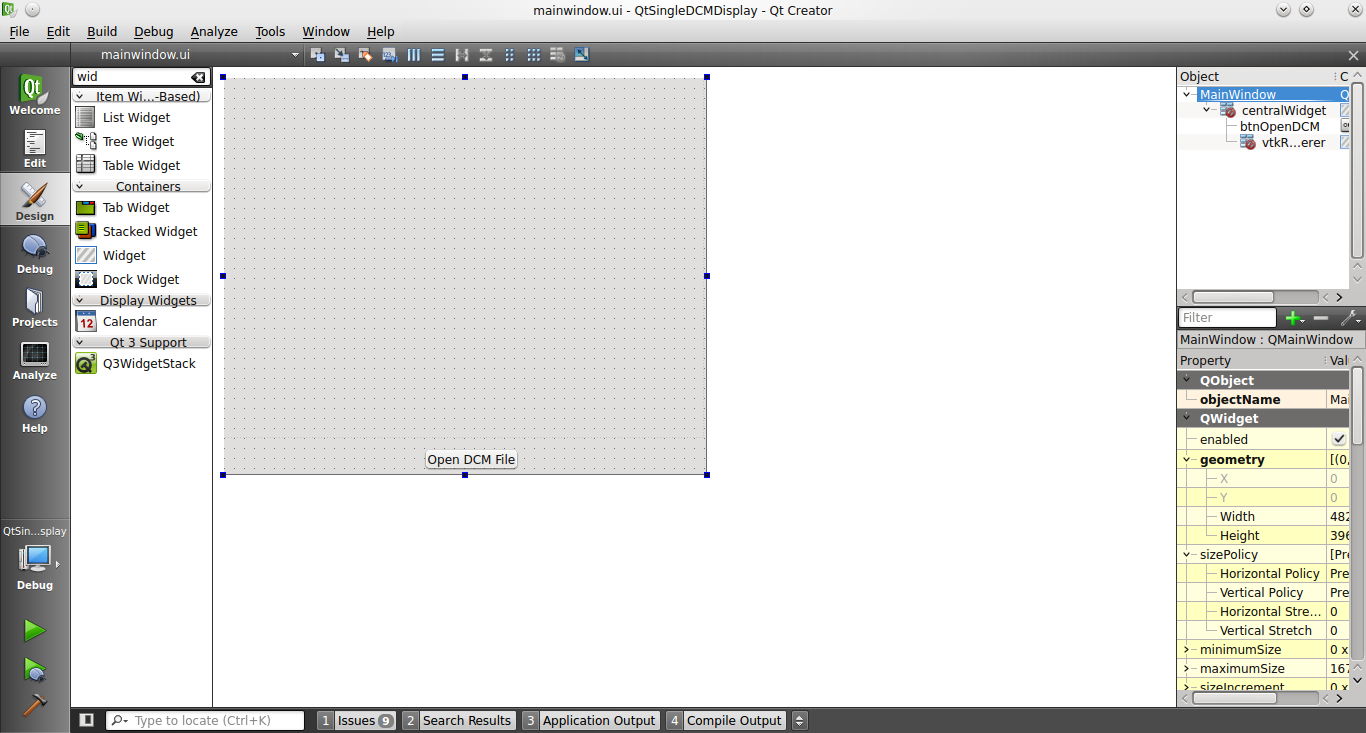
Task: Click the green Run button
Action: tap(35, 630)
